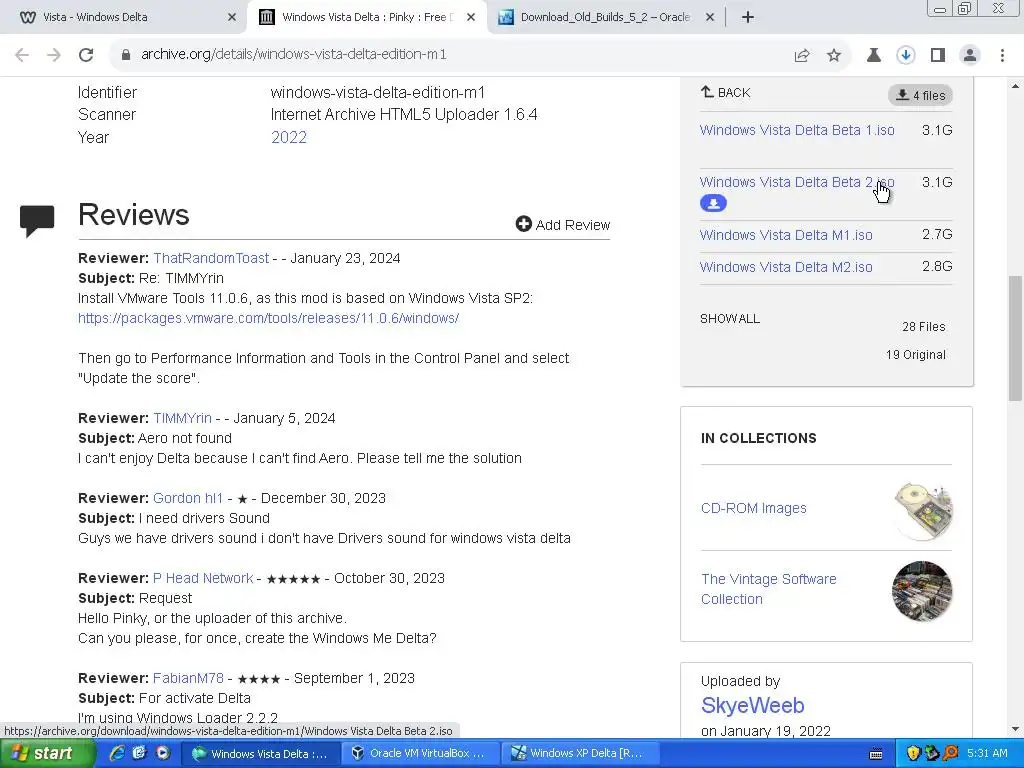This screenshot has width=1024, height=768.
Task: Download Windows Vista Delta Beta 2.iso
Action: (x=797, y=182)
